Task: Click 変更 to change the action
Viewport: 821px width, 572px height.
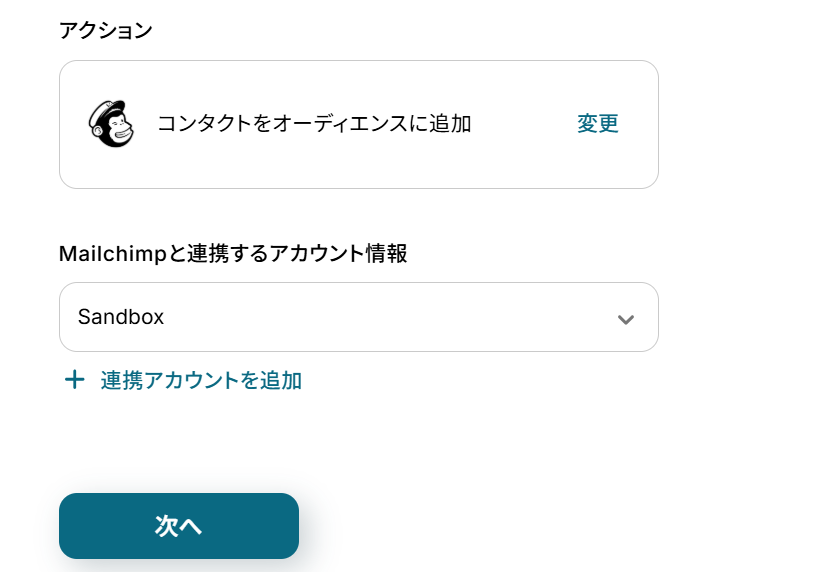Action: pos(598,124)
